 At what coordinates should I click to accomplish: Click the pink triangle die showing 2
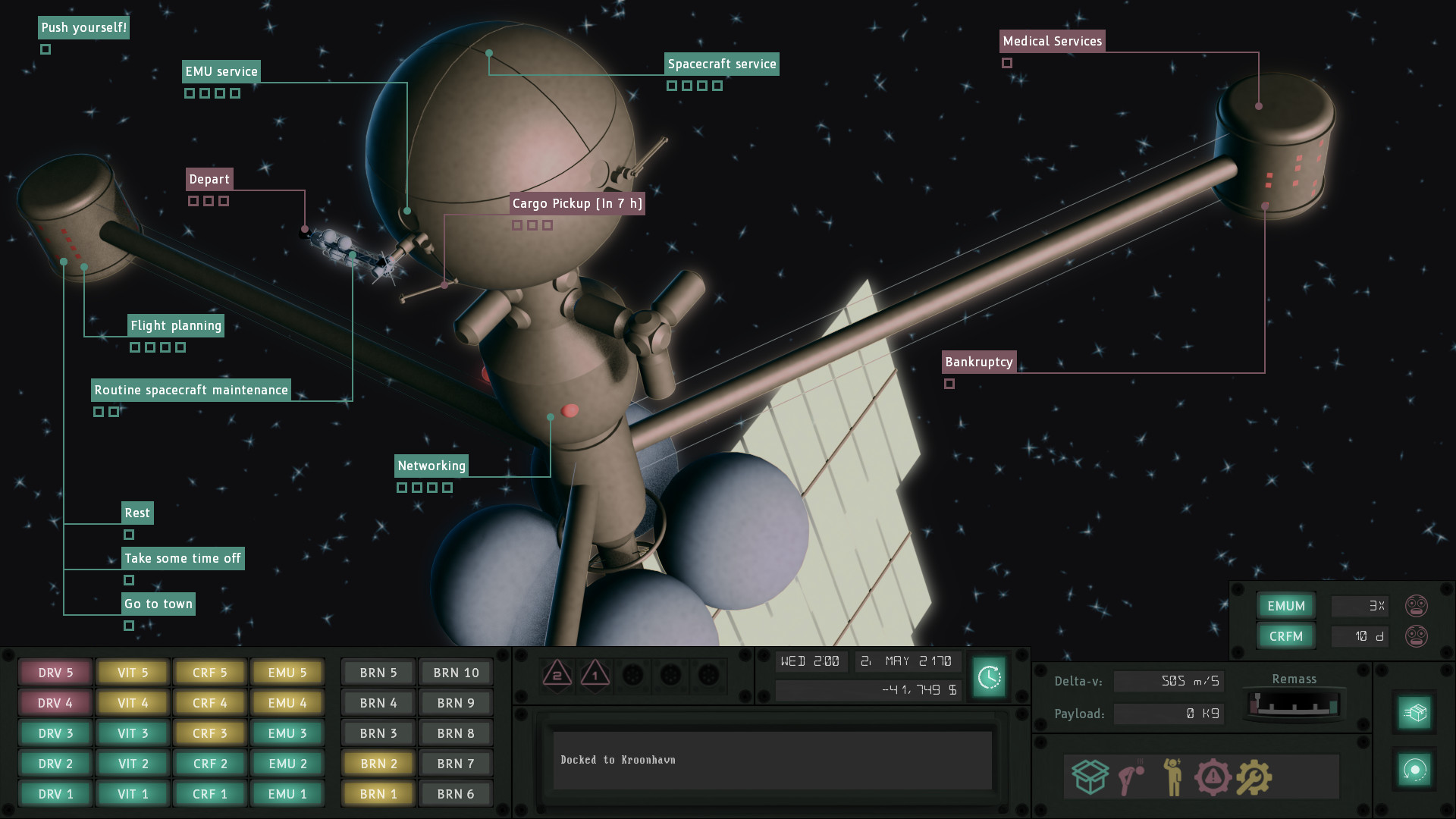point(557,674)
